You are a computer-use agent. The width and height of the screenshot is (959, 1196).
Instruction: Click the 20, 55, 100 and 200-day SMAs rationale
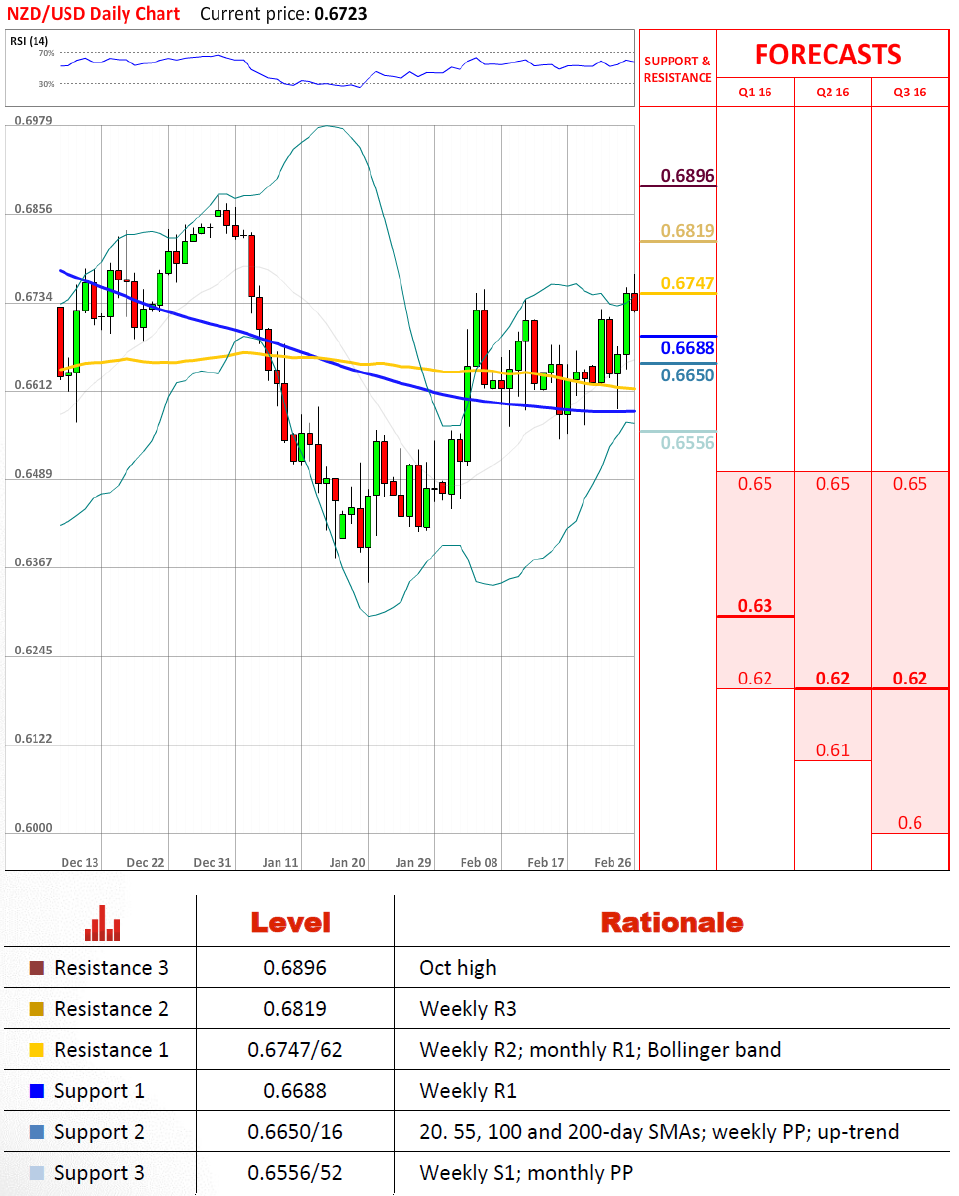659,1132
